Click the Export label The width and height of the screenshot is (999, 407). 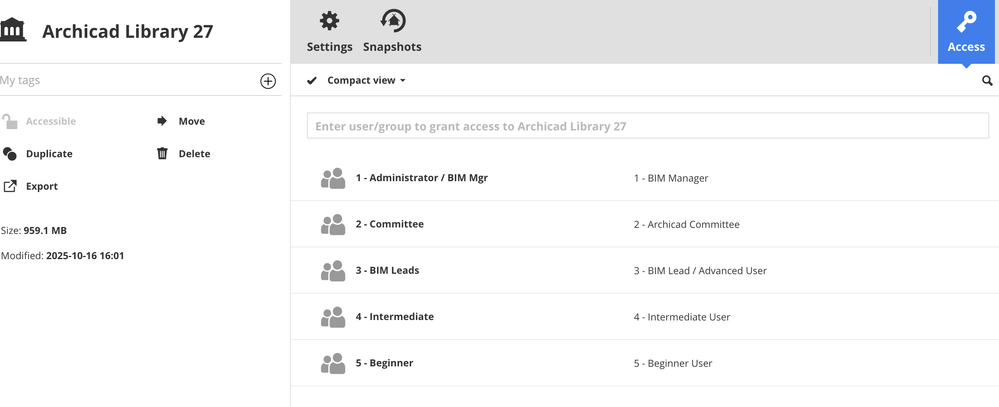coord(42,186)
